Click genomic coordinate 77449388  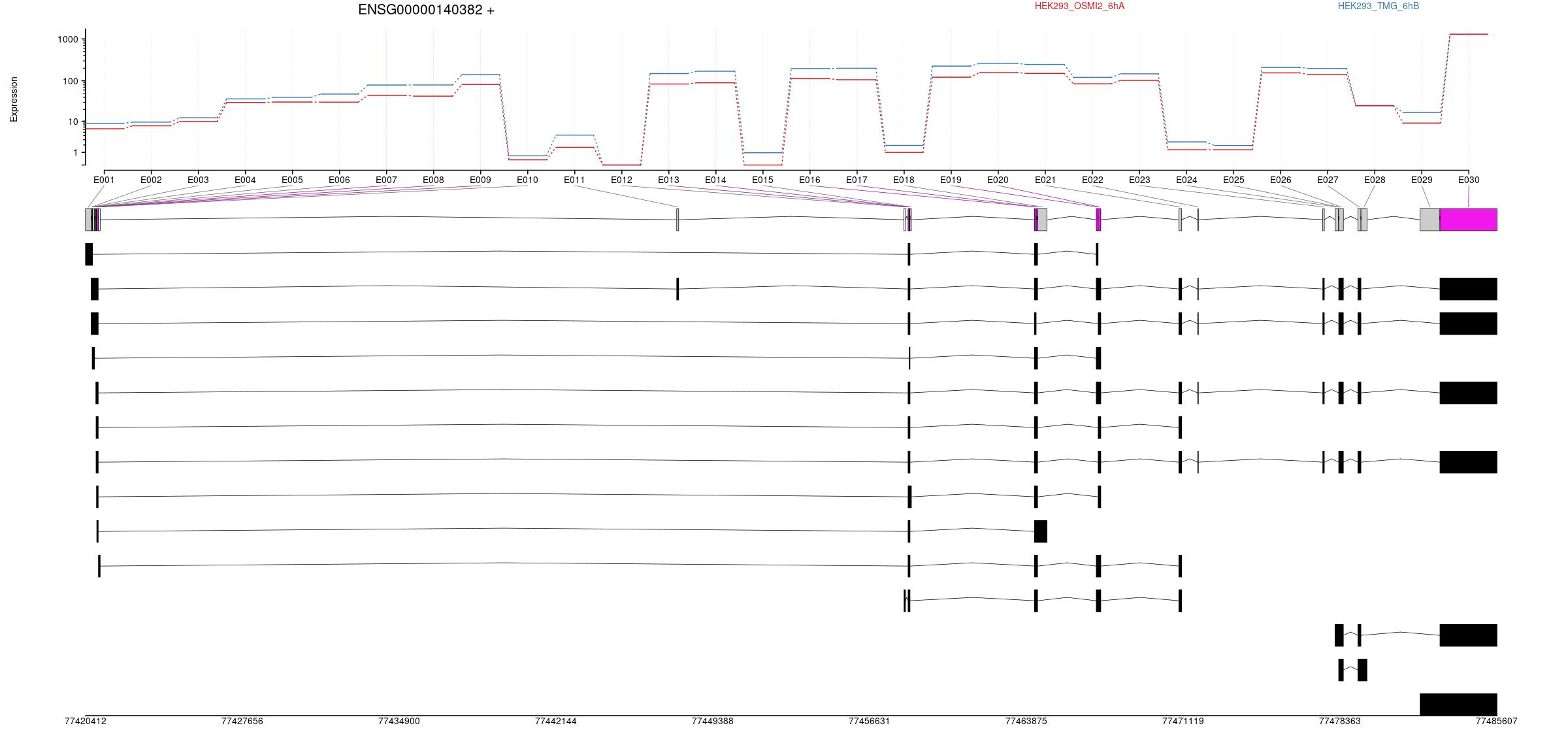point(713,722)
